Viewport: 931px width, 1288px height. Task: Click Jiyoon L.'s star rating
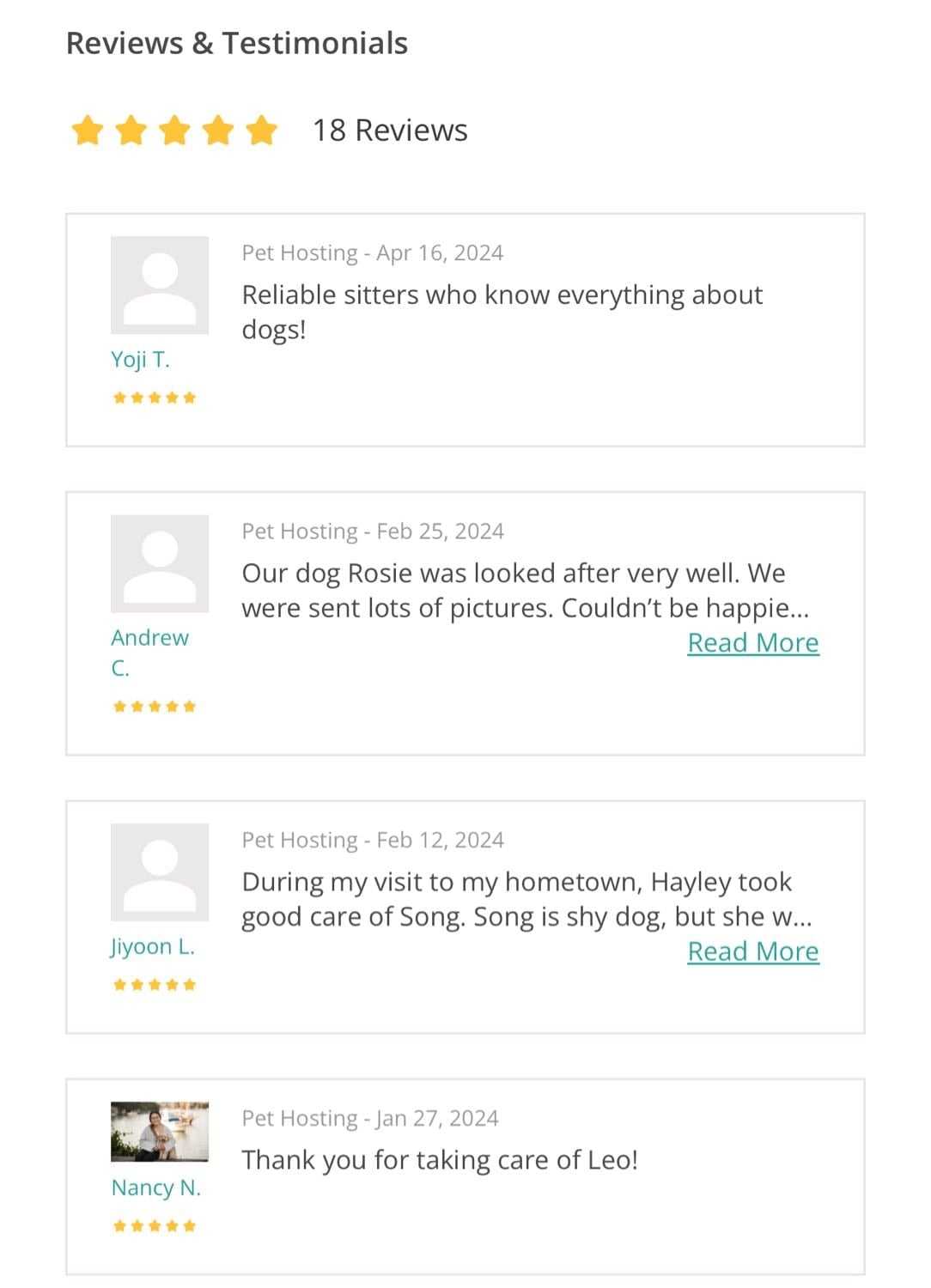155,985
